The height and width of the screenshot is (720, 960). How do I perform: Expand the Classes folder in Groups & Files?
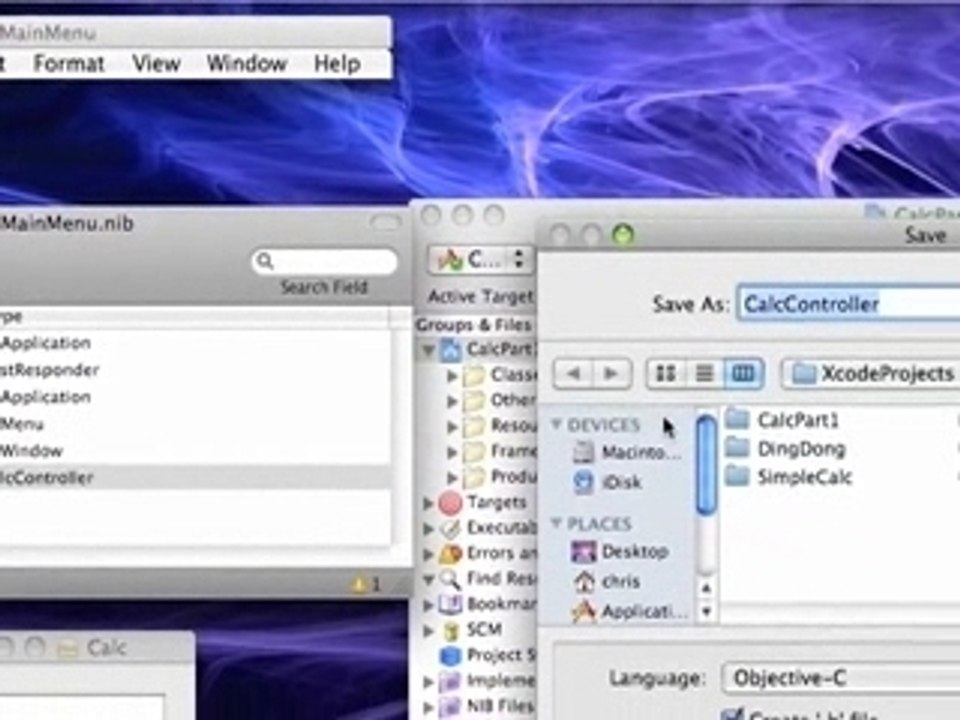[x=452, y=375]
